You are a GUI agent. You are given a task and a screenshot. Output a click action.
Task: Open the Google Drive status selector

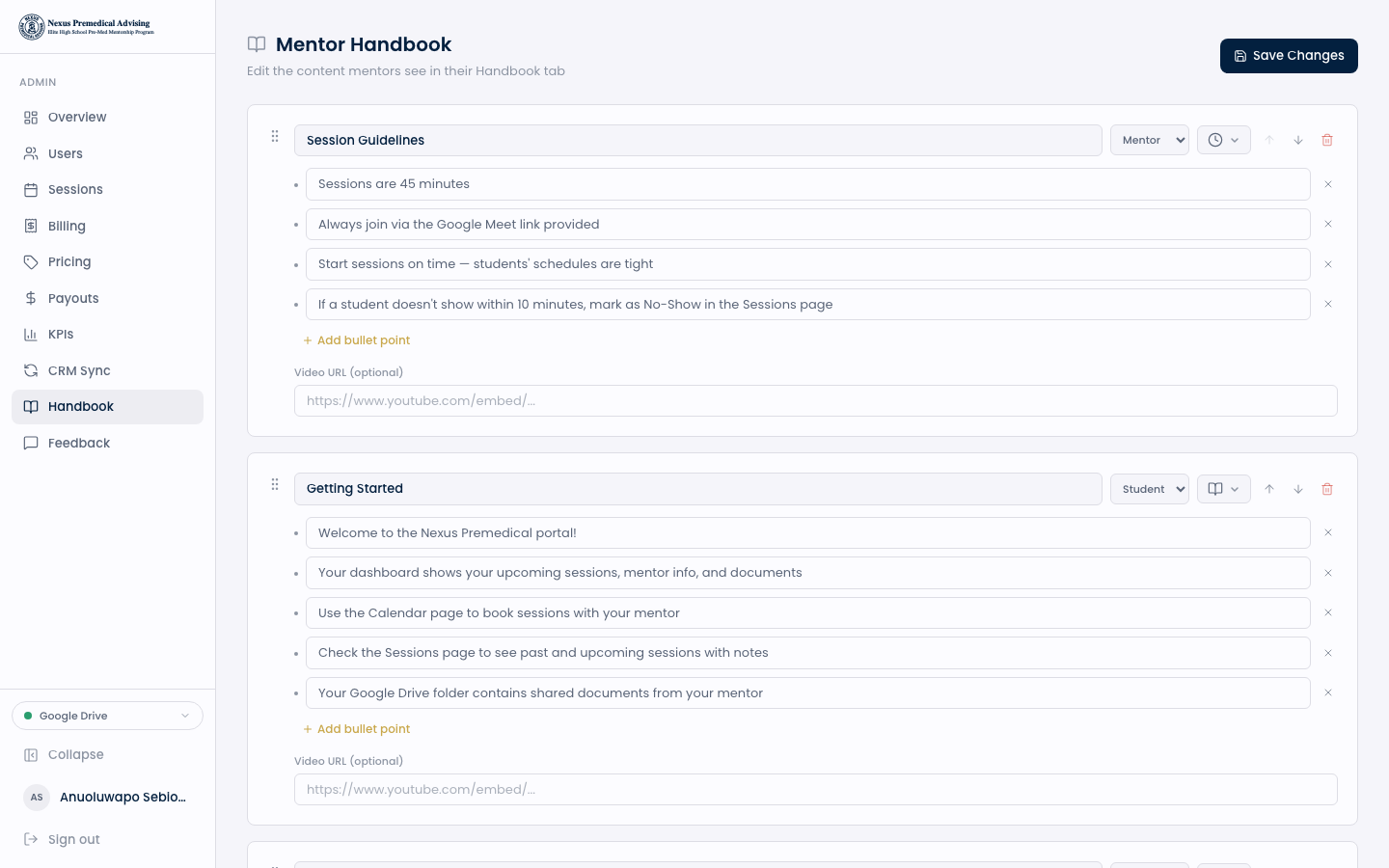107,716
